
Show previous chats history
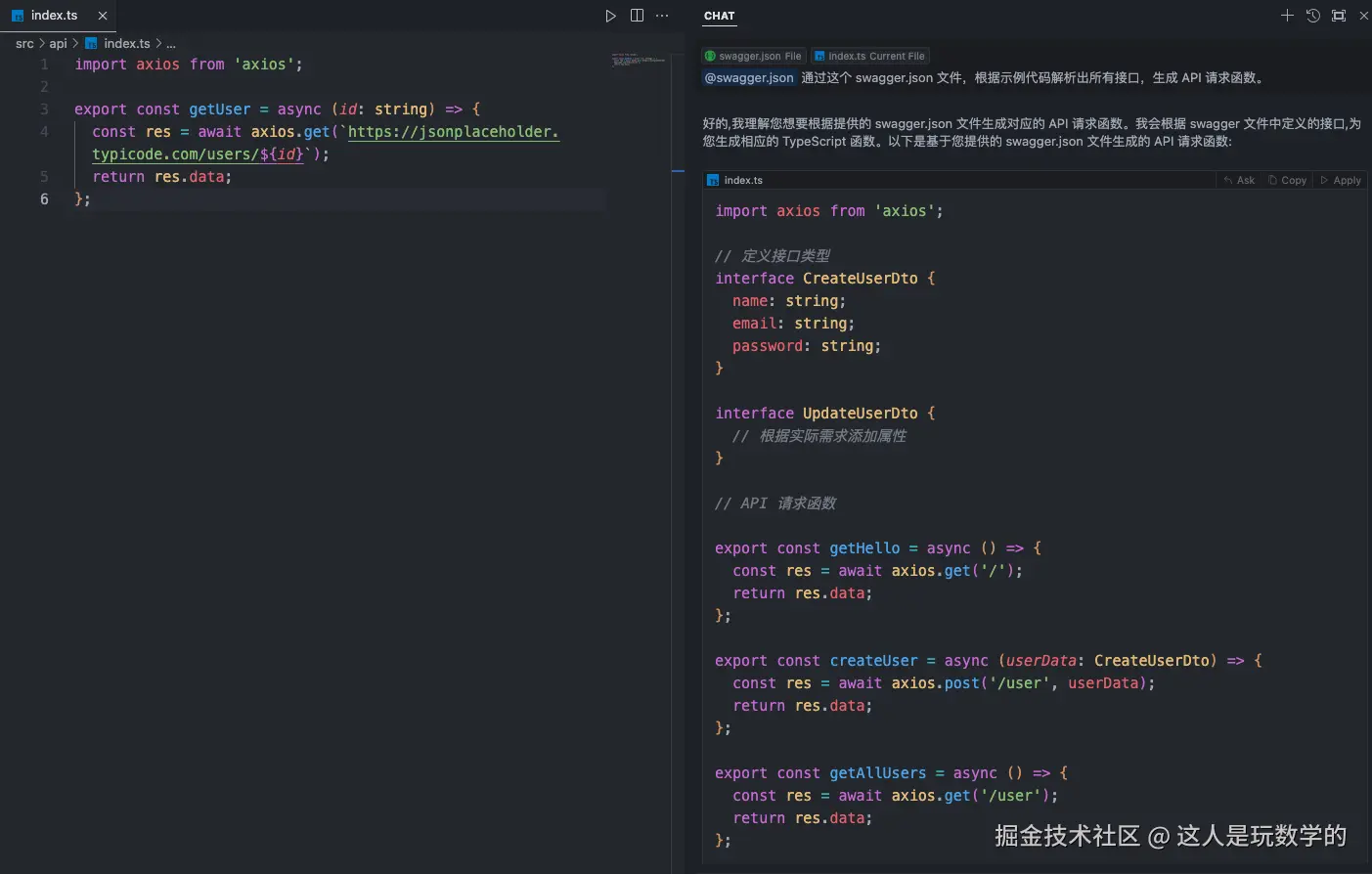(x=1312, y=16)
